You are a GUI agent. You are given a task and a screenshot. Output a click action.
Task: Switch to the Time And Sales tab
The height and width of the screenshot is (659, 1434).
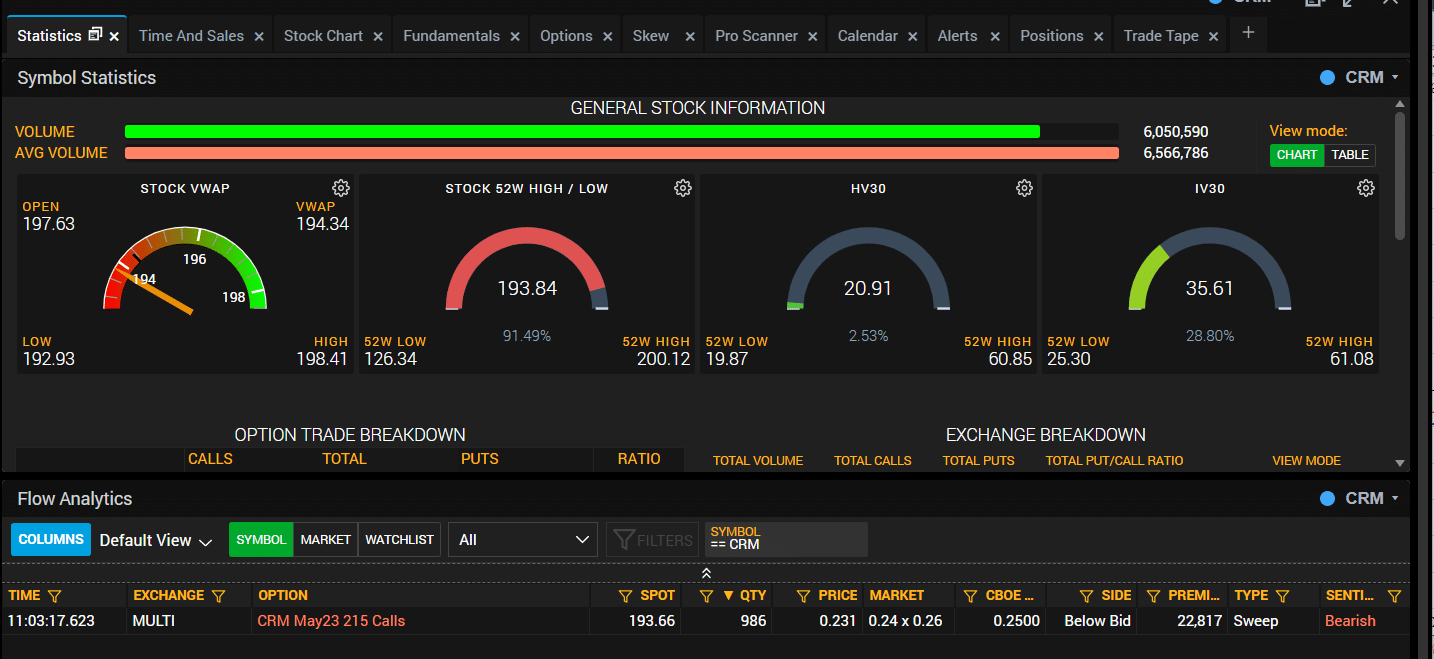(191, 36)
